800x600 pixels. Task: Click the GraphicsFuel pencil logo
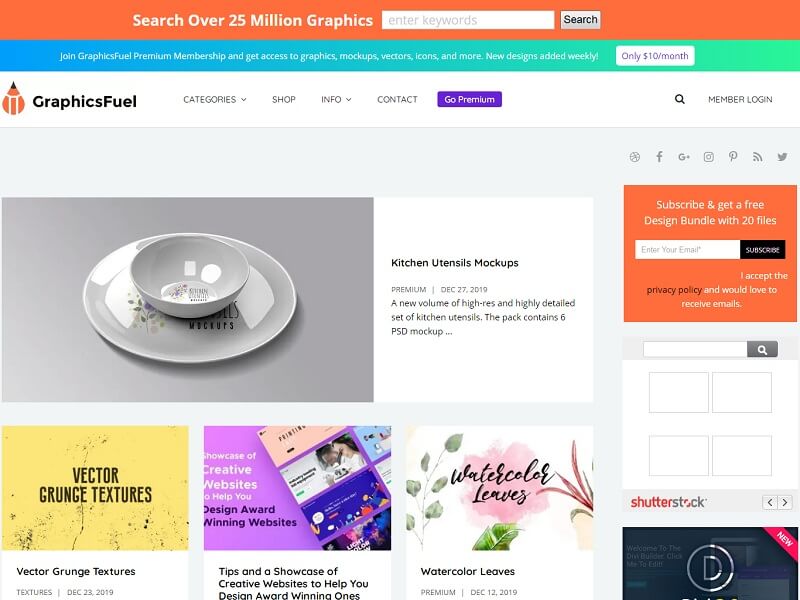point(13,98)
